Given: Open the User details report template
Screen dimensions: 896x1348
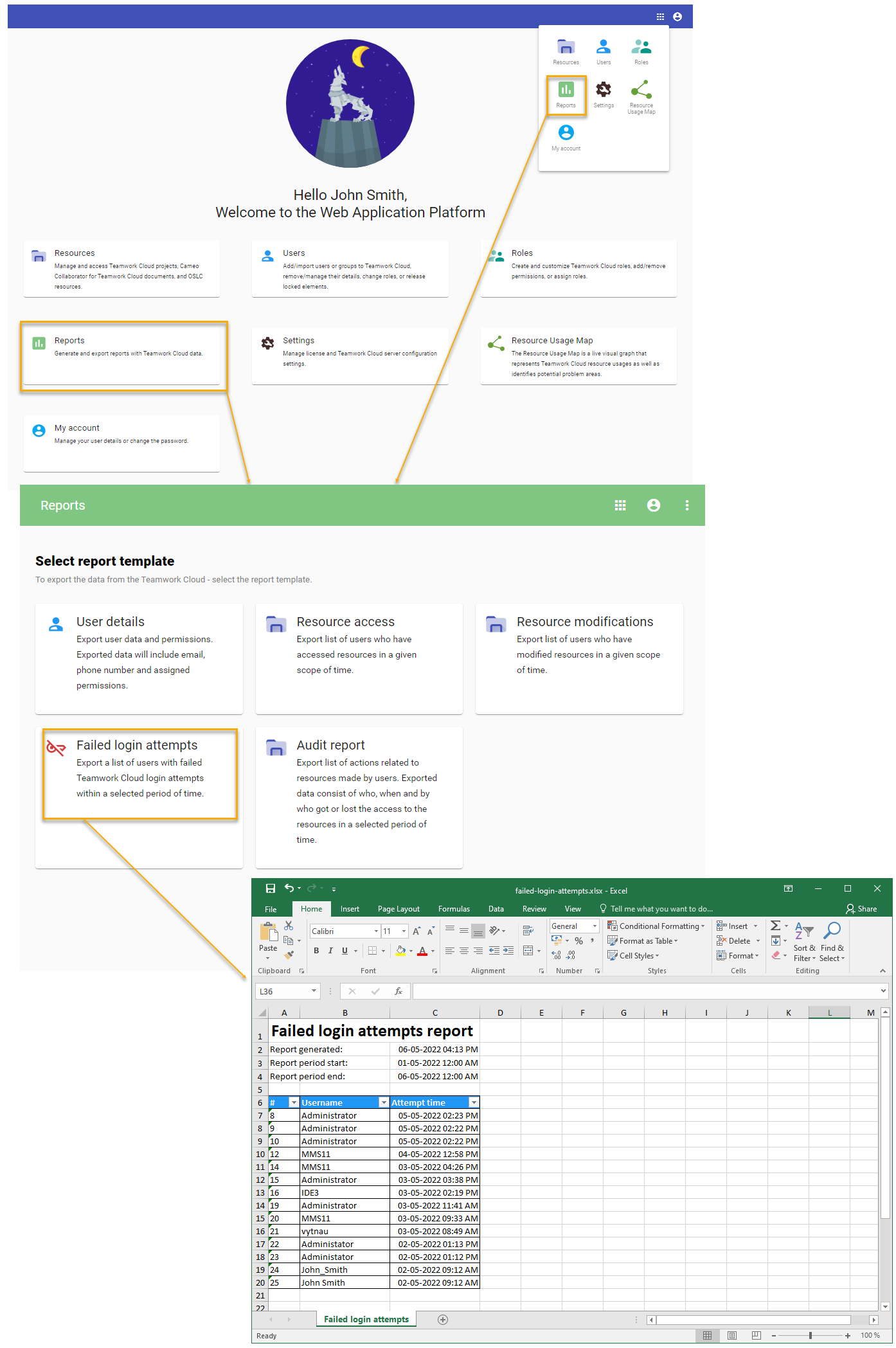Looking at the screenshot, I should pyautogui.click(x=139, y=658).
